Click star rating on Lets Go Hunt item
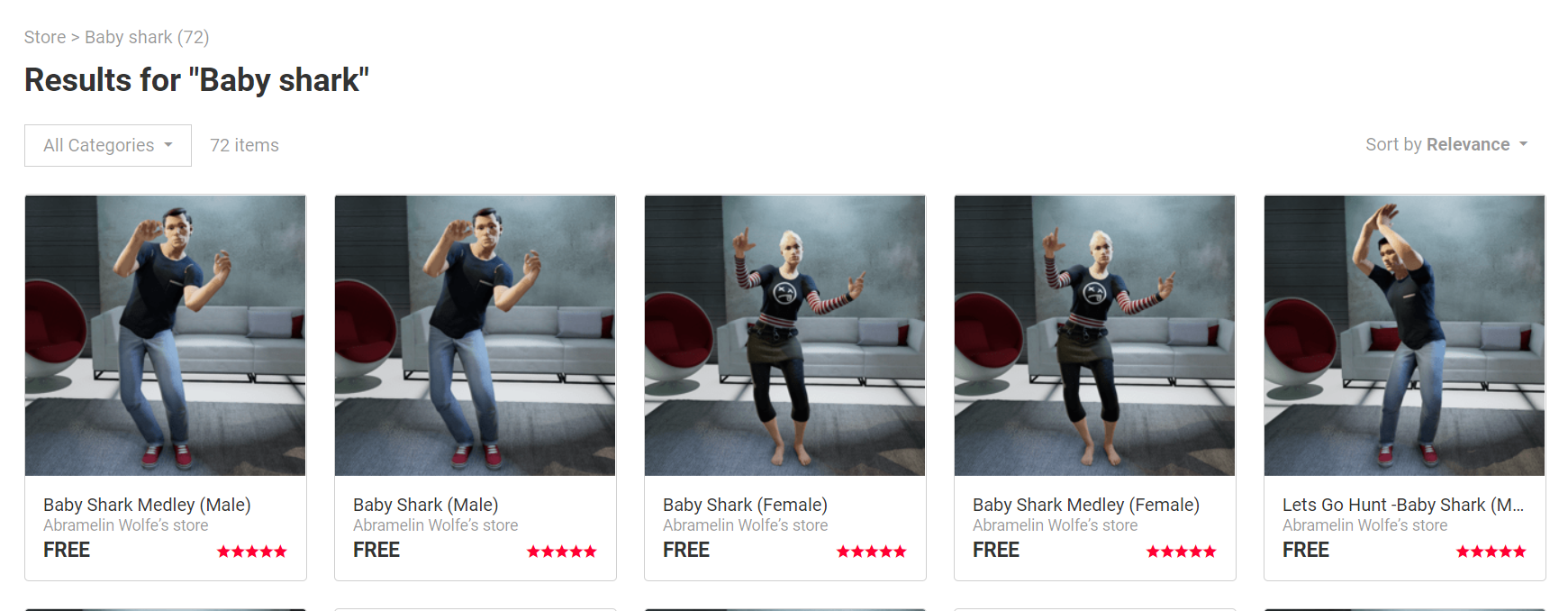The width and height of the screenshot is (1568, 611). coord(1491,552)
